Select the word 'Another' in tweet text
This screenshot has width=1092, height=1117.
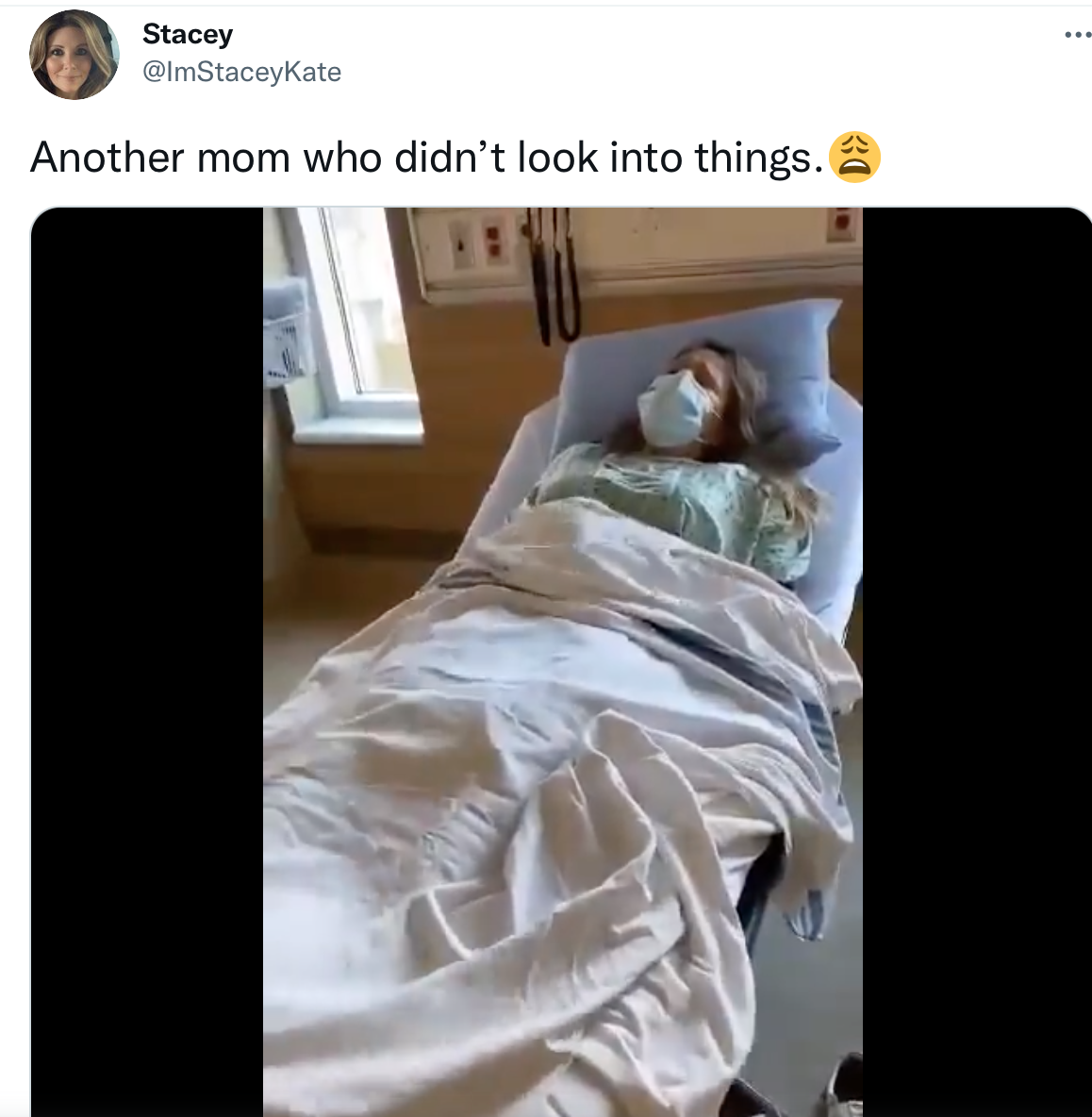click(x=108, y=158)
